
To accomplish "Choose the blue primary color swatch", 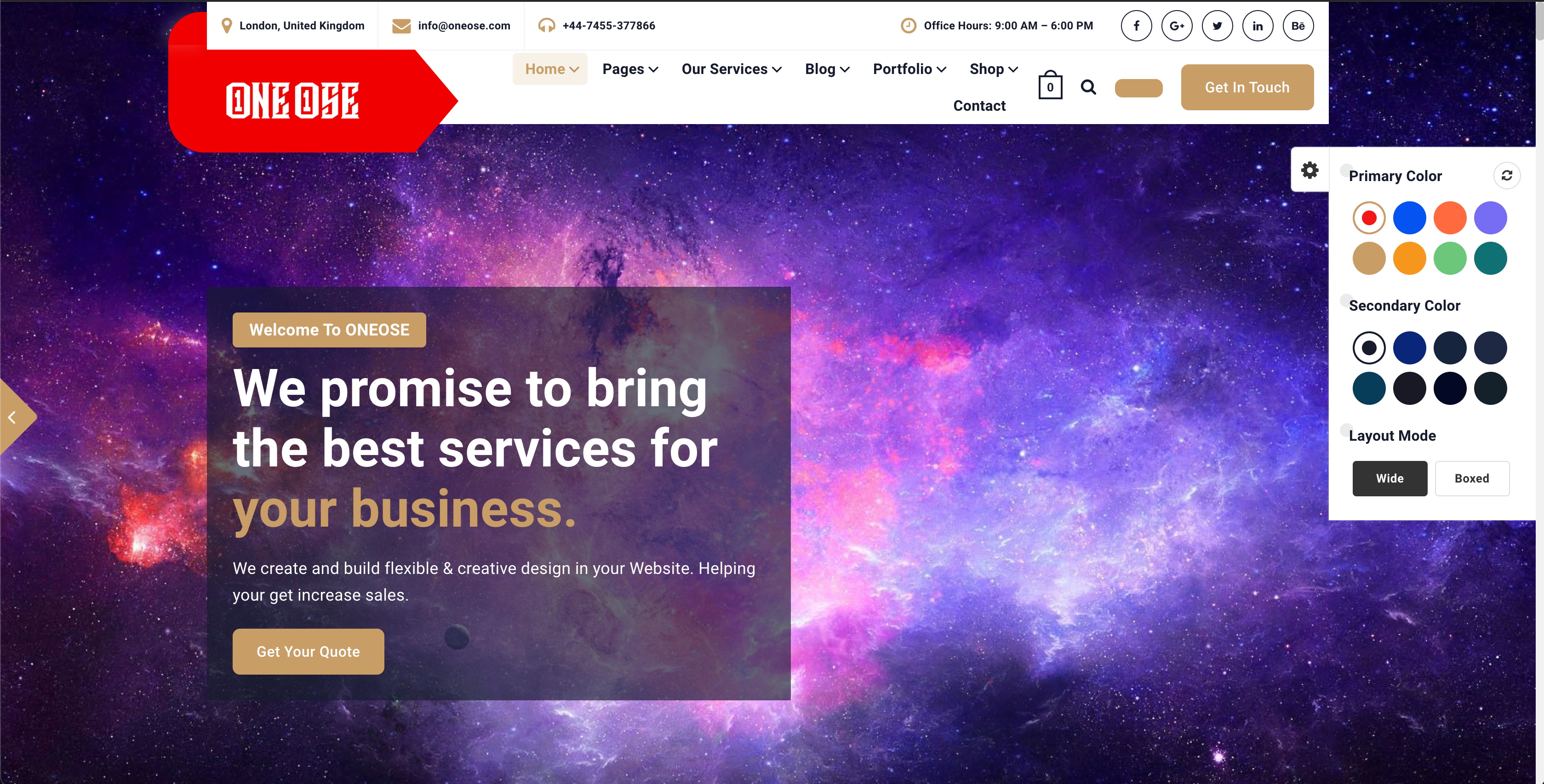I will (x=1409, y=217).
